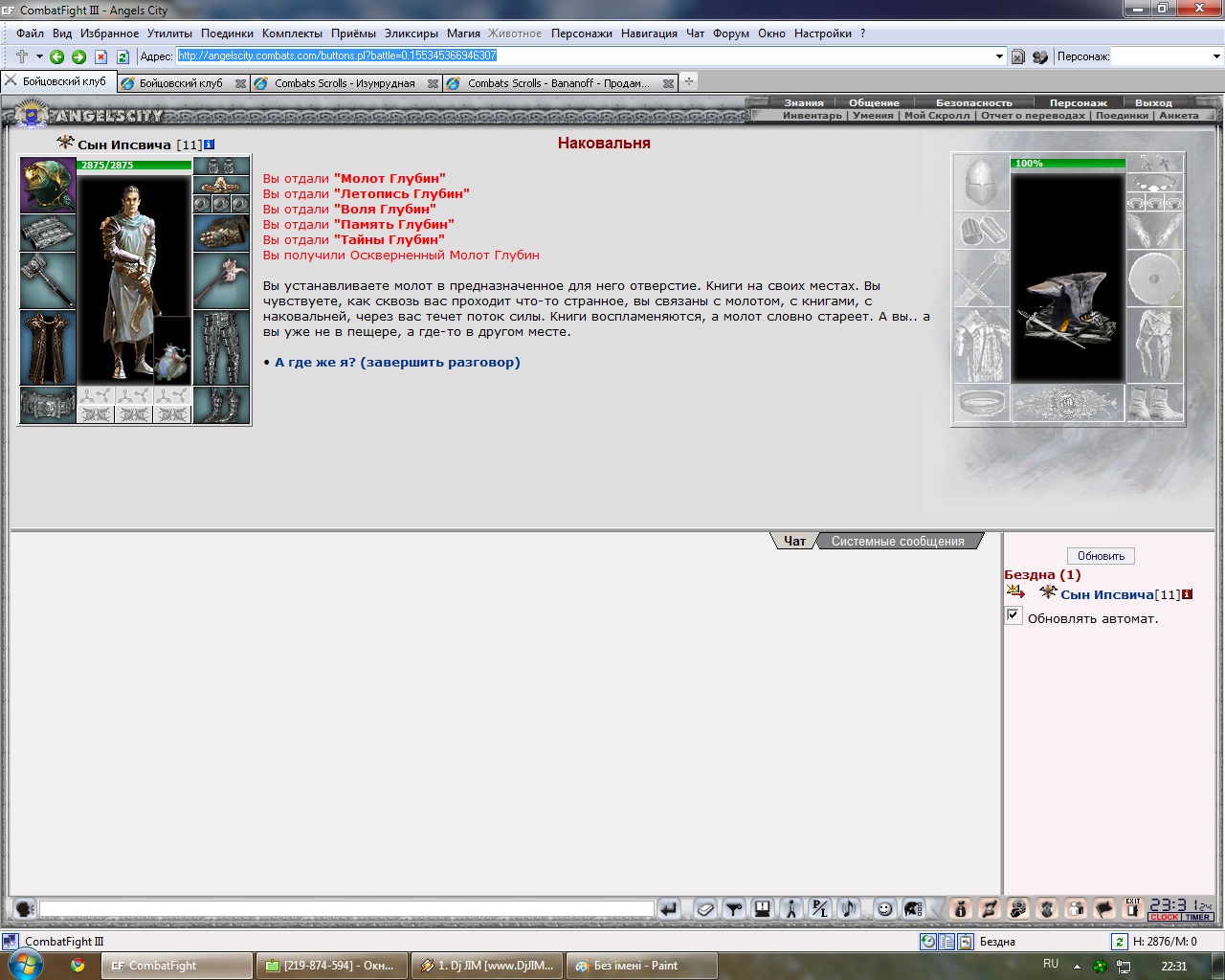Click the equipped axe weapon slot on the right

(221, 280)
